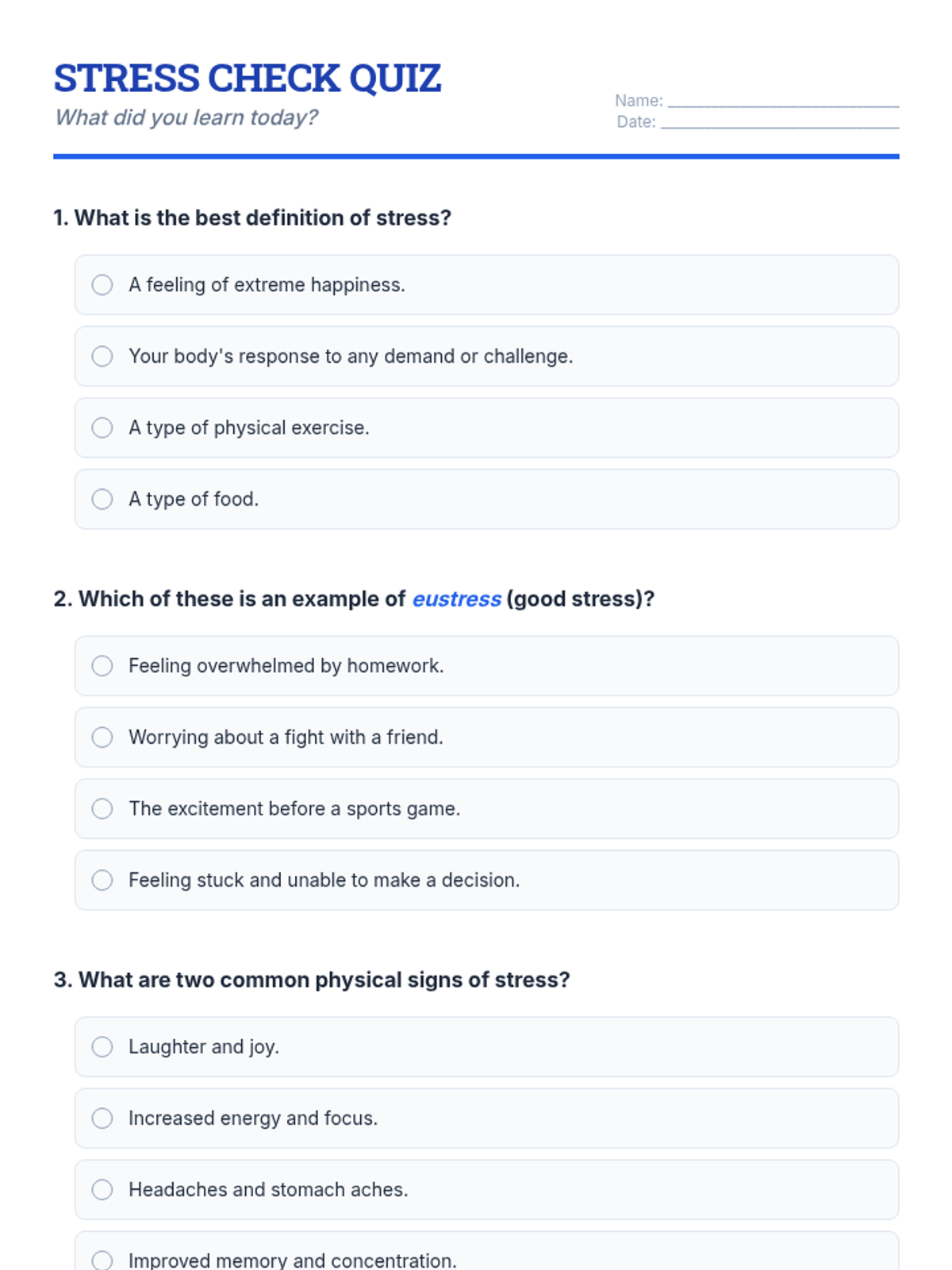
Task: Select 'Feeling overwhelmed by homework' radio button
Action: click(x=102, y=666)
